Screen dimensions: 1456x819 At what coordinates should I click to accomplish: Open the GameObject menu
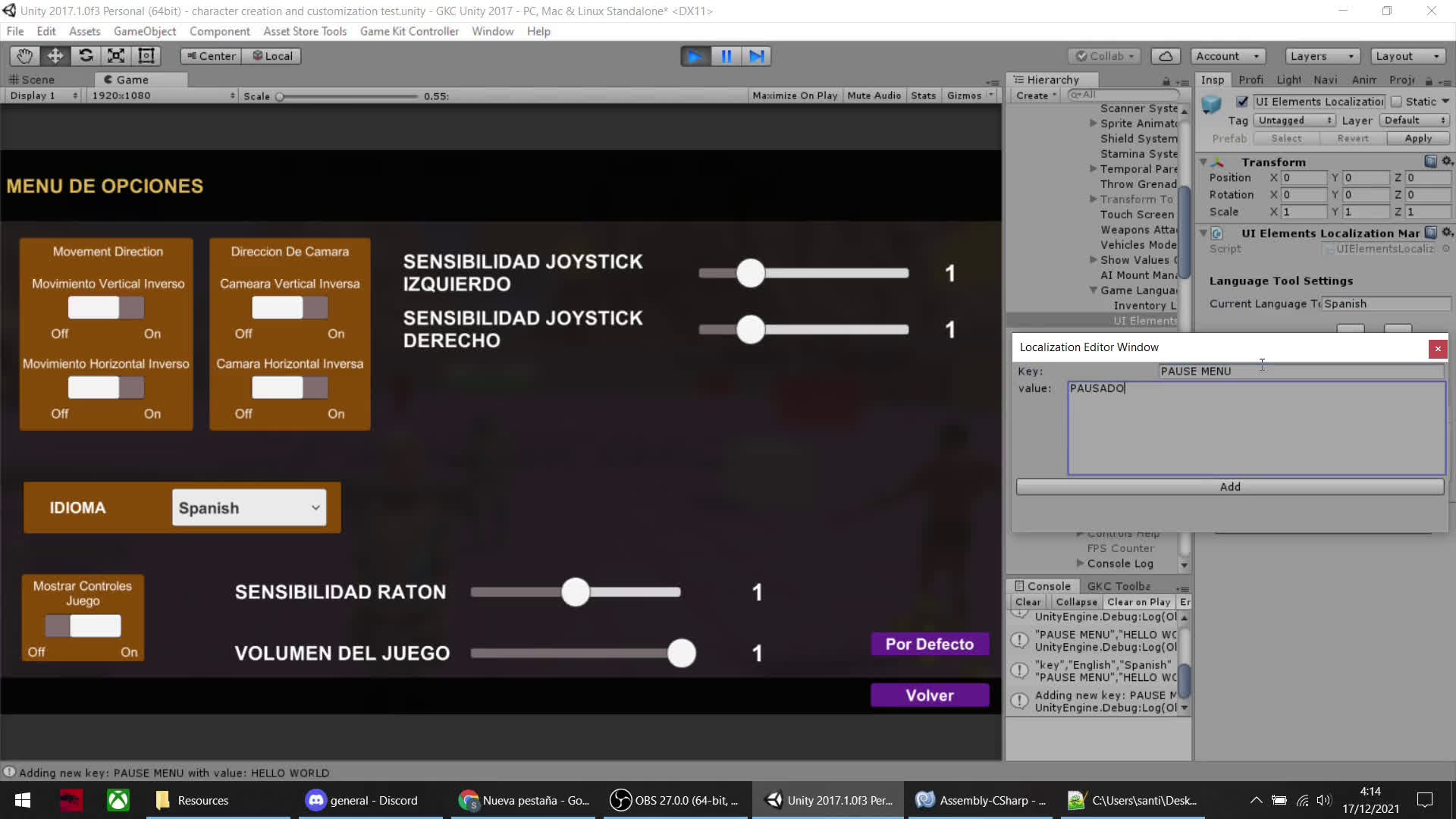[x=144, y=31]
